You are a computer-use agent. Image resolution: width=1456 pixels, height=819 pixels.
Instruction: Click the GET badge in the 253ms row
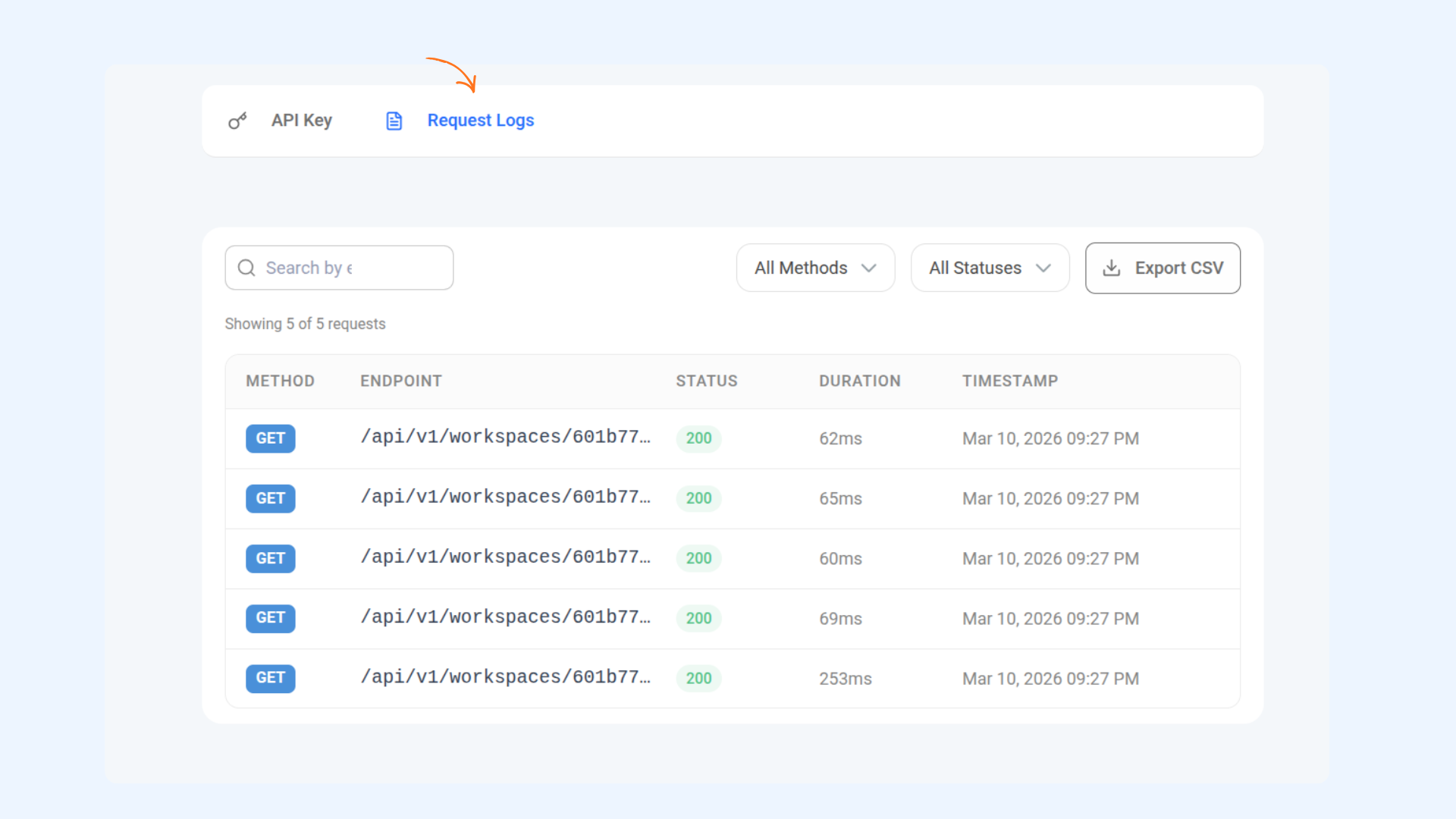click(270, 678)
